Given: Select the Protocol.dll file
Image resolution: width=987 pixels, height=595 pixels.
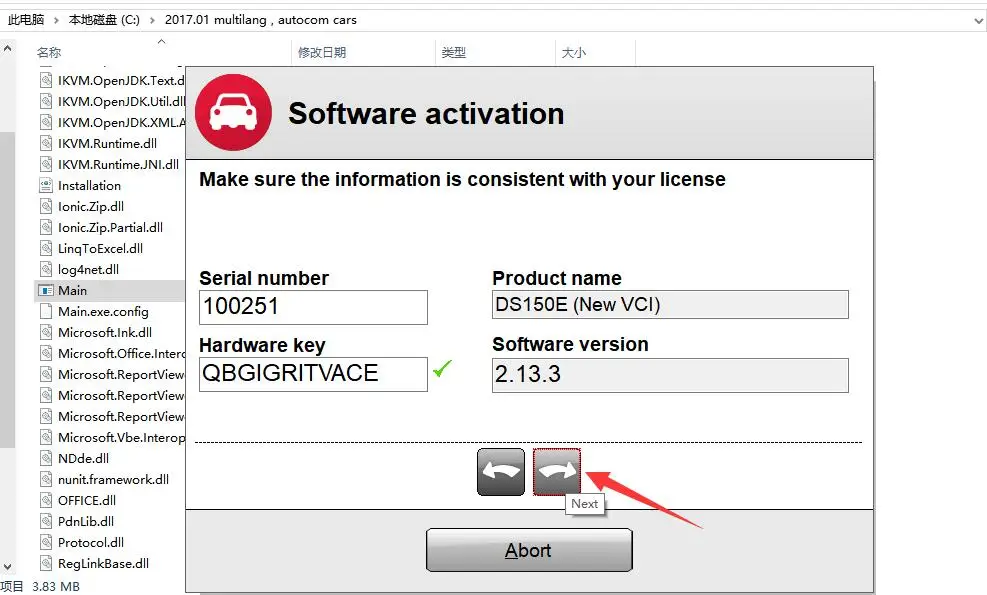Looking at the screenshot, I should tap(90, 542).
